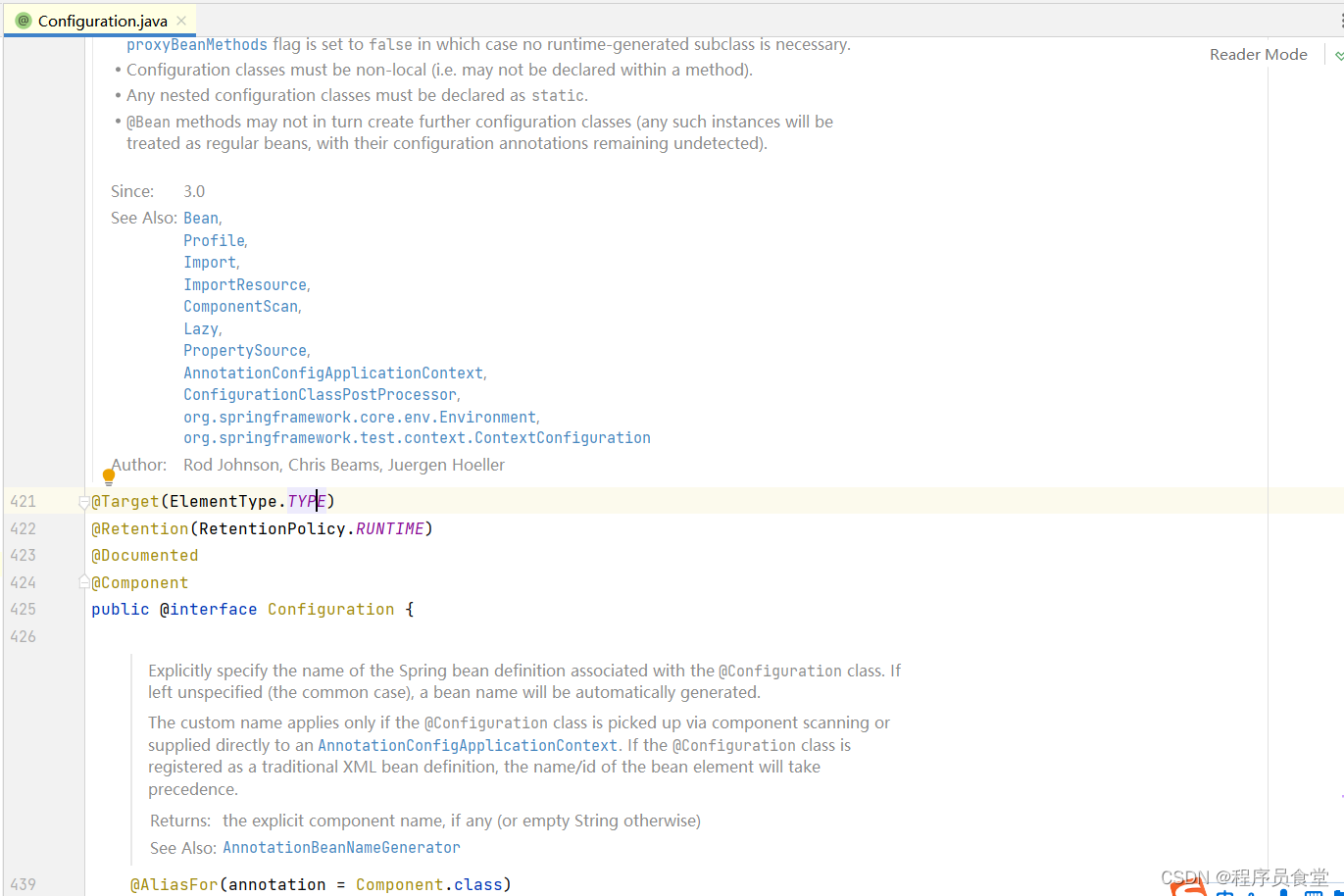
Task: Click the fold arrow next to @Component on line 424
Action: click(83, 581)
